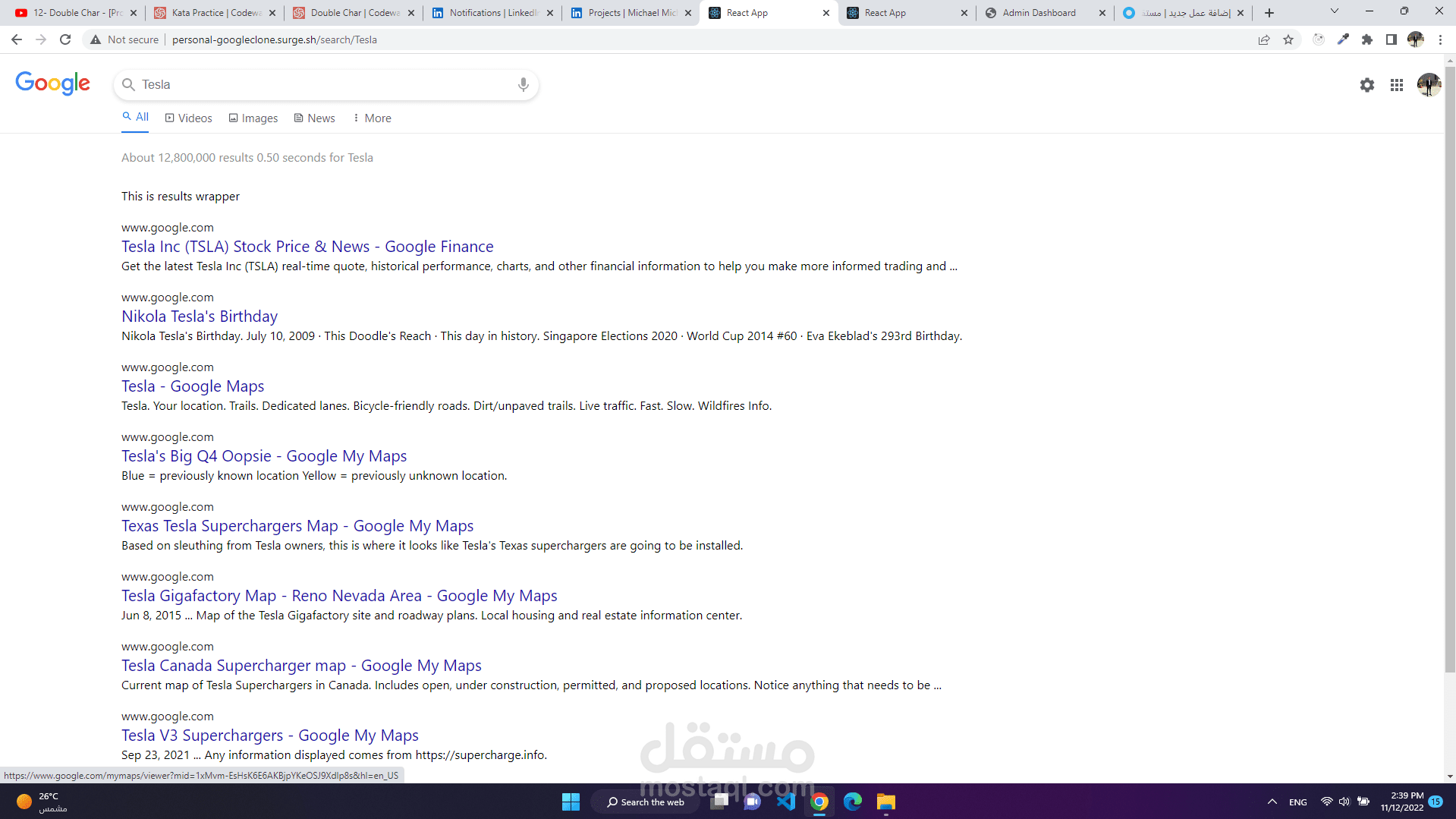Bookmark this page with star icon

pos(1288,39)
